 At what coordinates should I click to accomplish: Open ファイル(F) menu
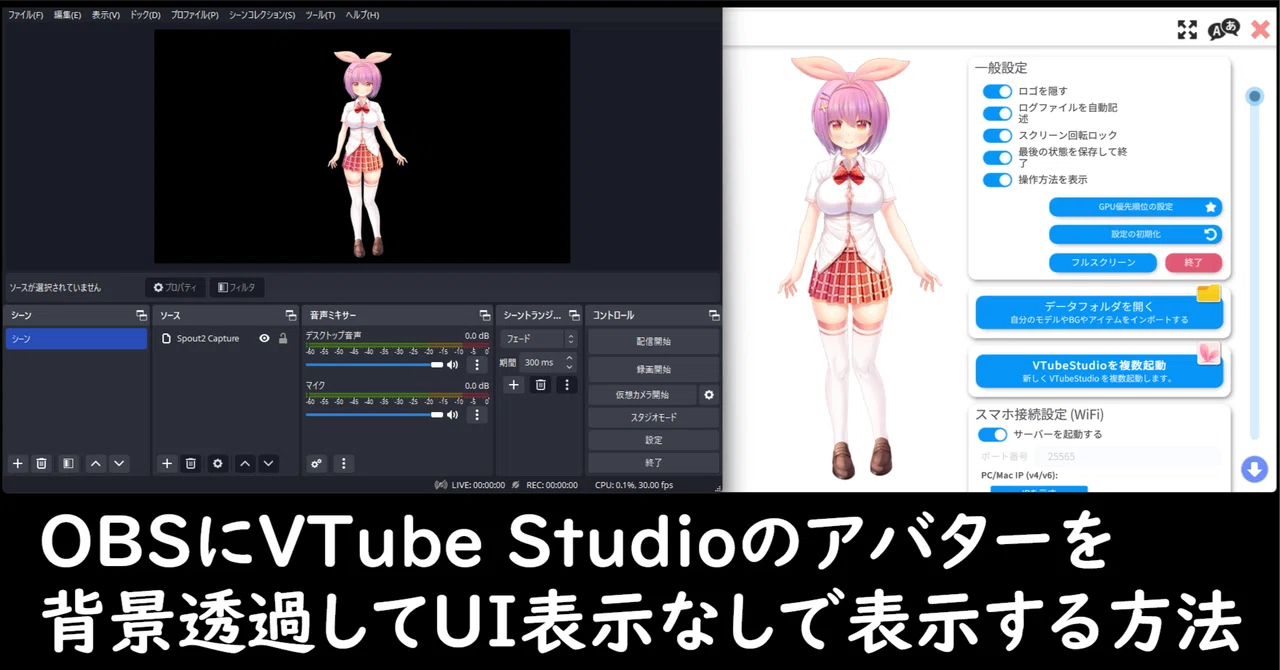[x=25, y=15]
